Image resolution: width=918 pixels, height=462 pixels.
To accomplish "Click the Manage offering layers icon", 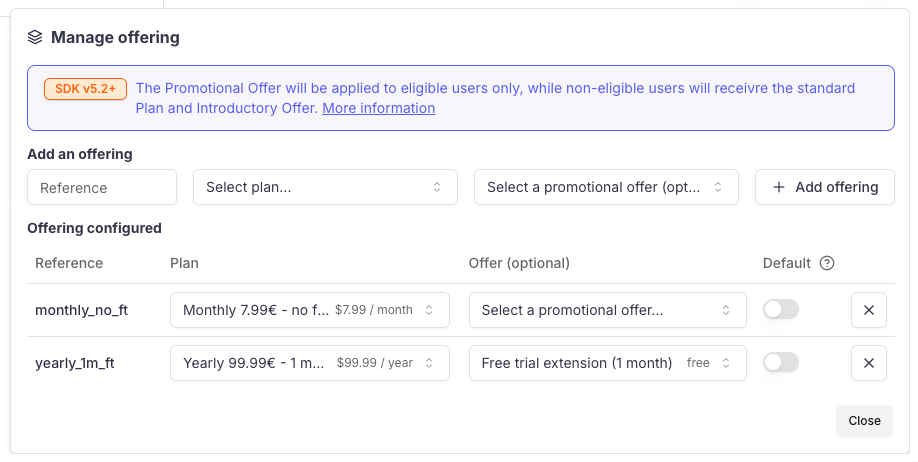I will [35, 38].
